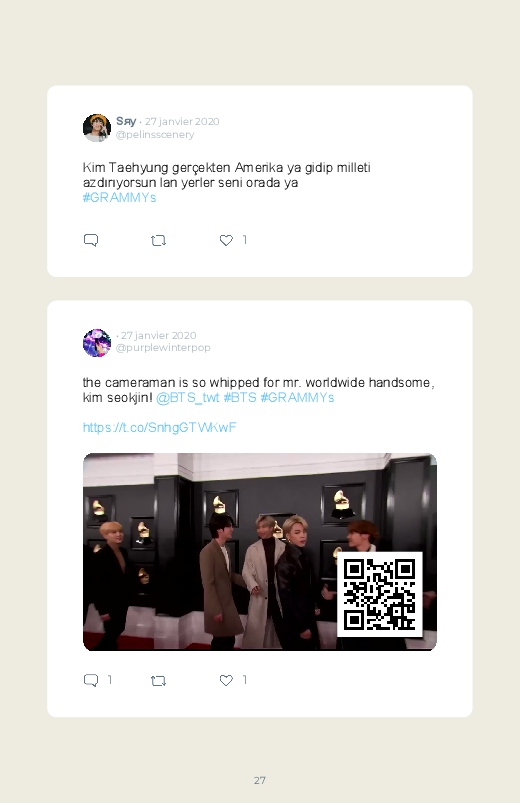Like the purplewinterpop tweet
Viewport: 520px width, 803px height.
[226, 680]
